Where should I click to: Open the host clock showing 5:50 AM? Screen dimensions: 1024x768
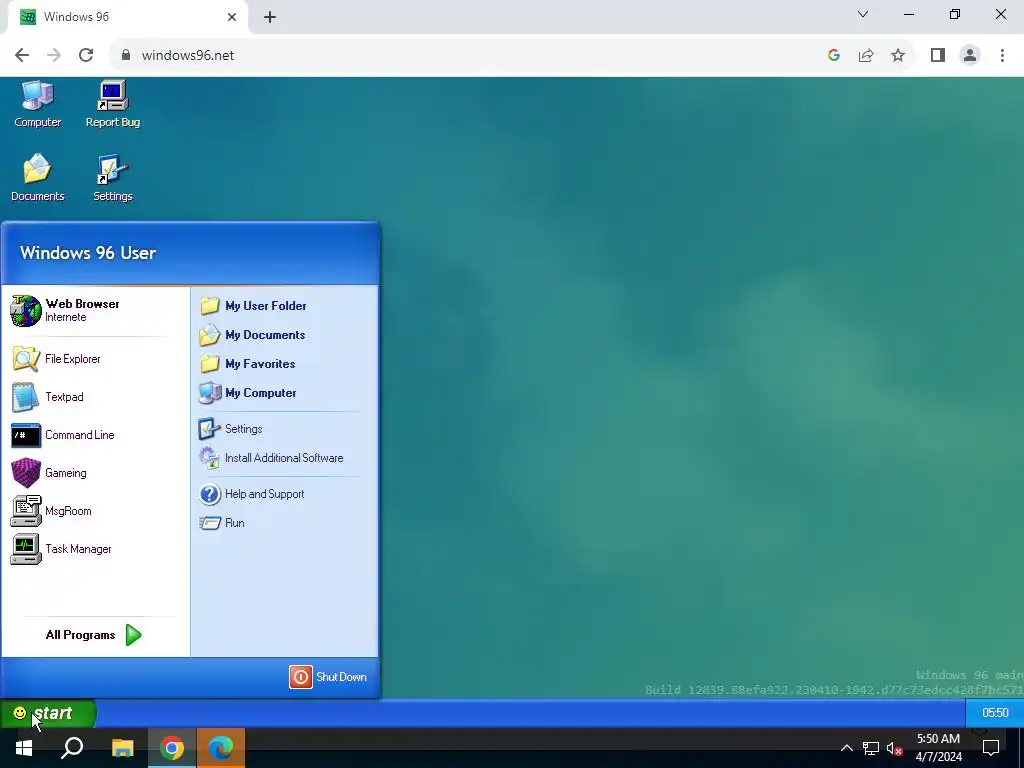938,748
